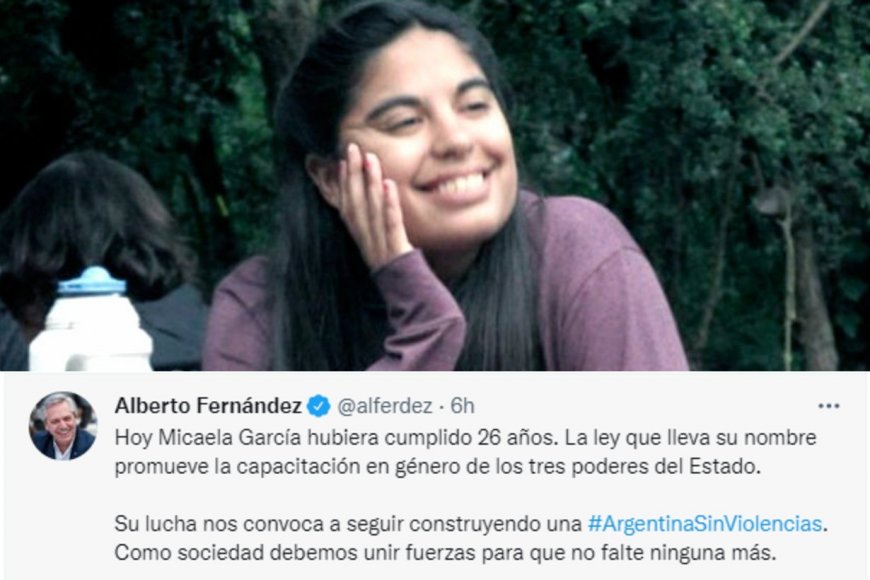Open the attached photo of the smiling woman
870x580 pixels.
coord(435,185)
